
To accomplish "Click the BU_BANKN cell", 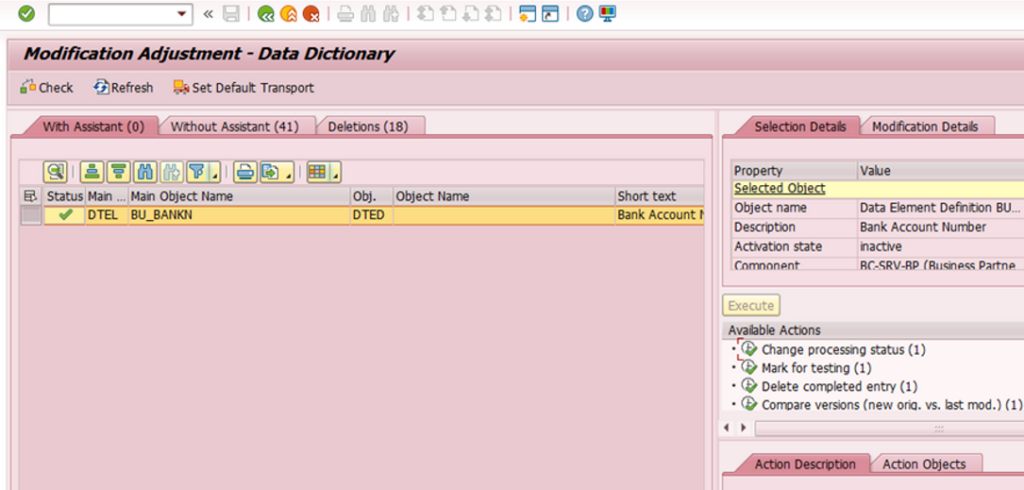I will click(239, 215).
